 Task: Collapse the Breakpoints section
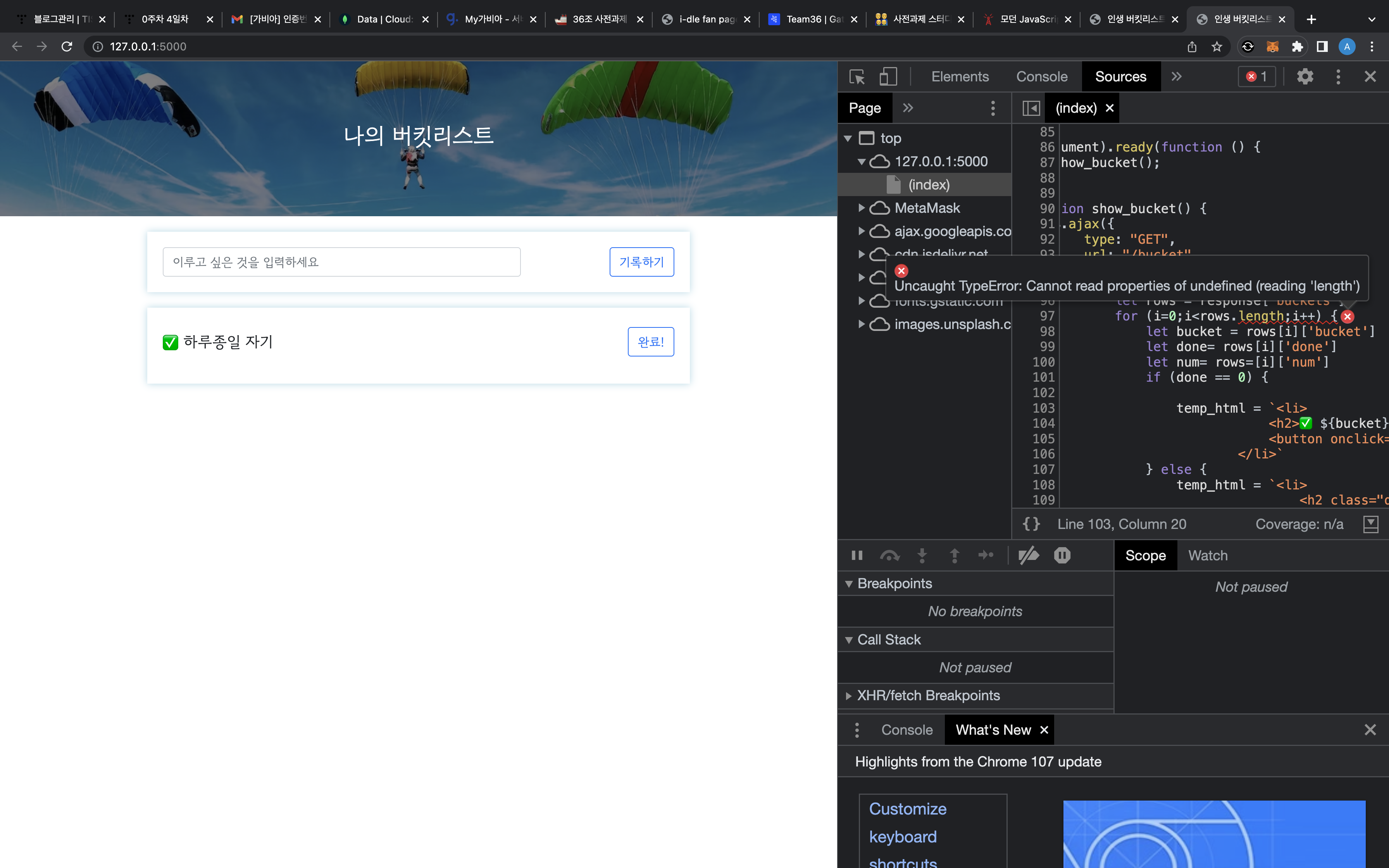point(849,584)
